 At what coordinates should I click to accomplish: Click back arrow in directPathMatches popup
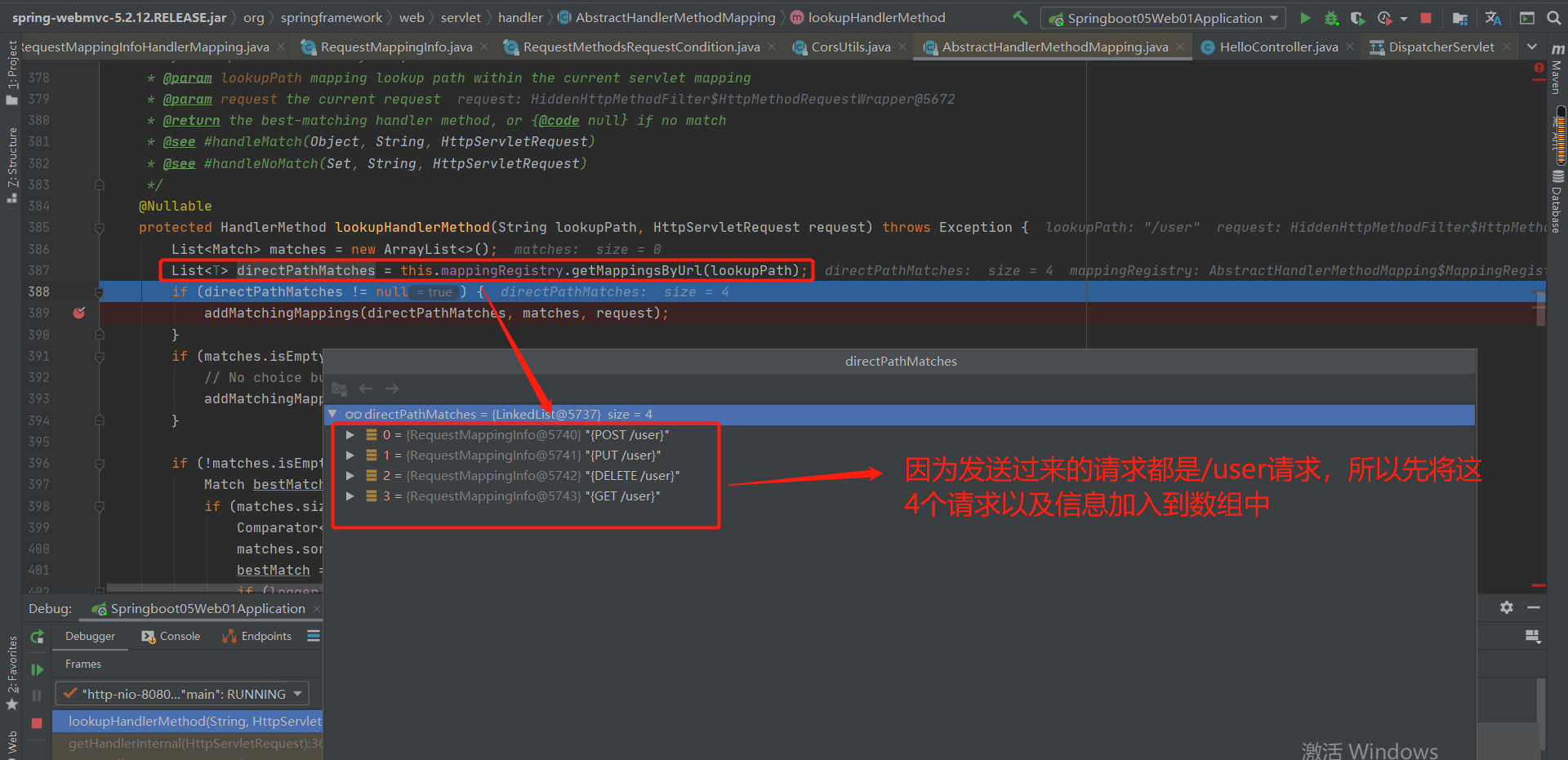366,389
